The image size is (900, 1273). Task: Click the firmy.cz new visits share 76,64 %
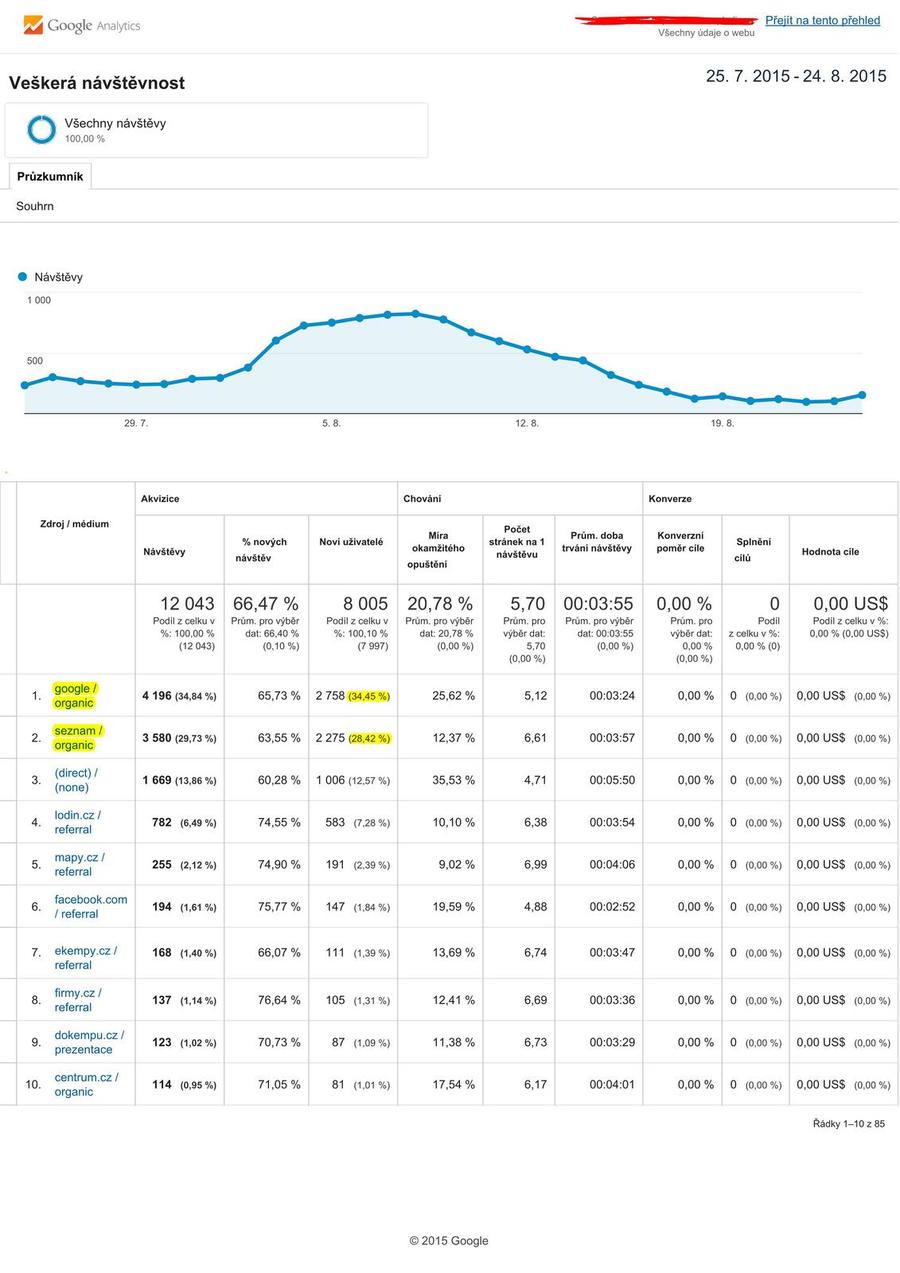279,1000
